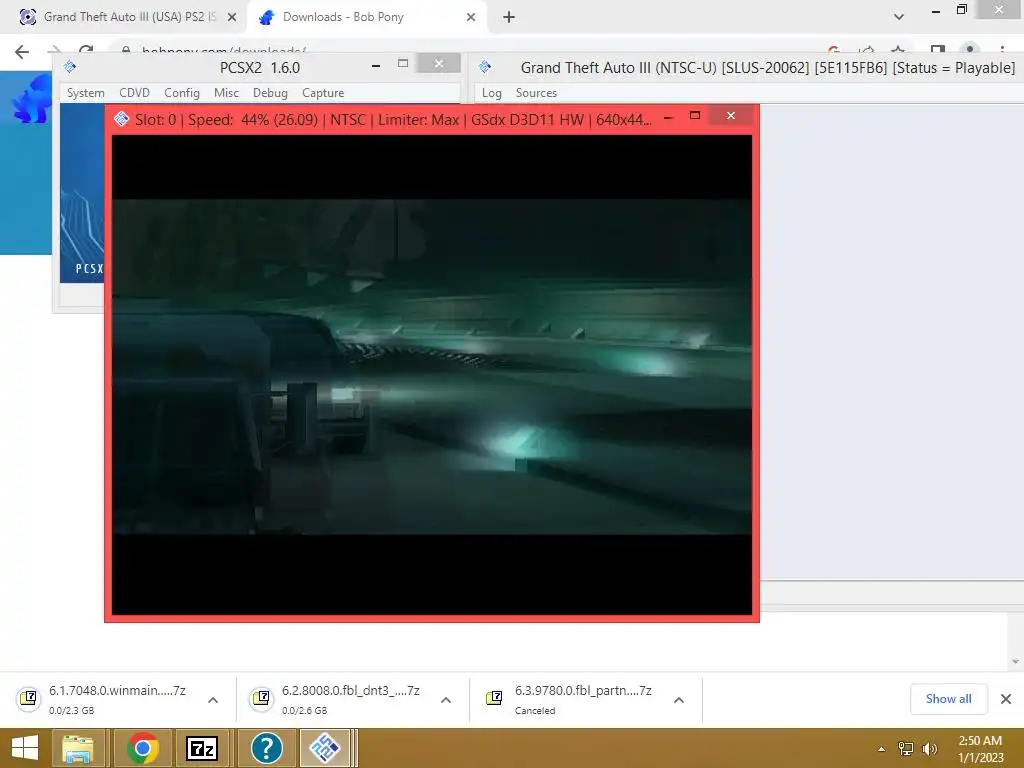The image size is (1024, 768).
Task: Click the game window PCSX2 title icon
Action: coord(121,119)
